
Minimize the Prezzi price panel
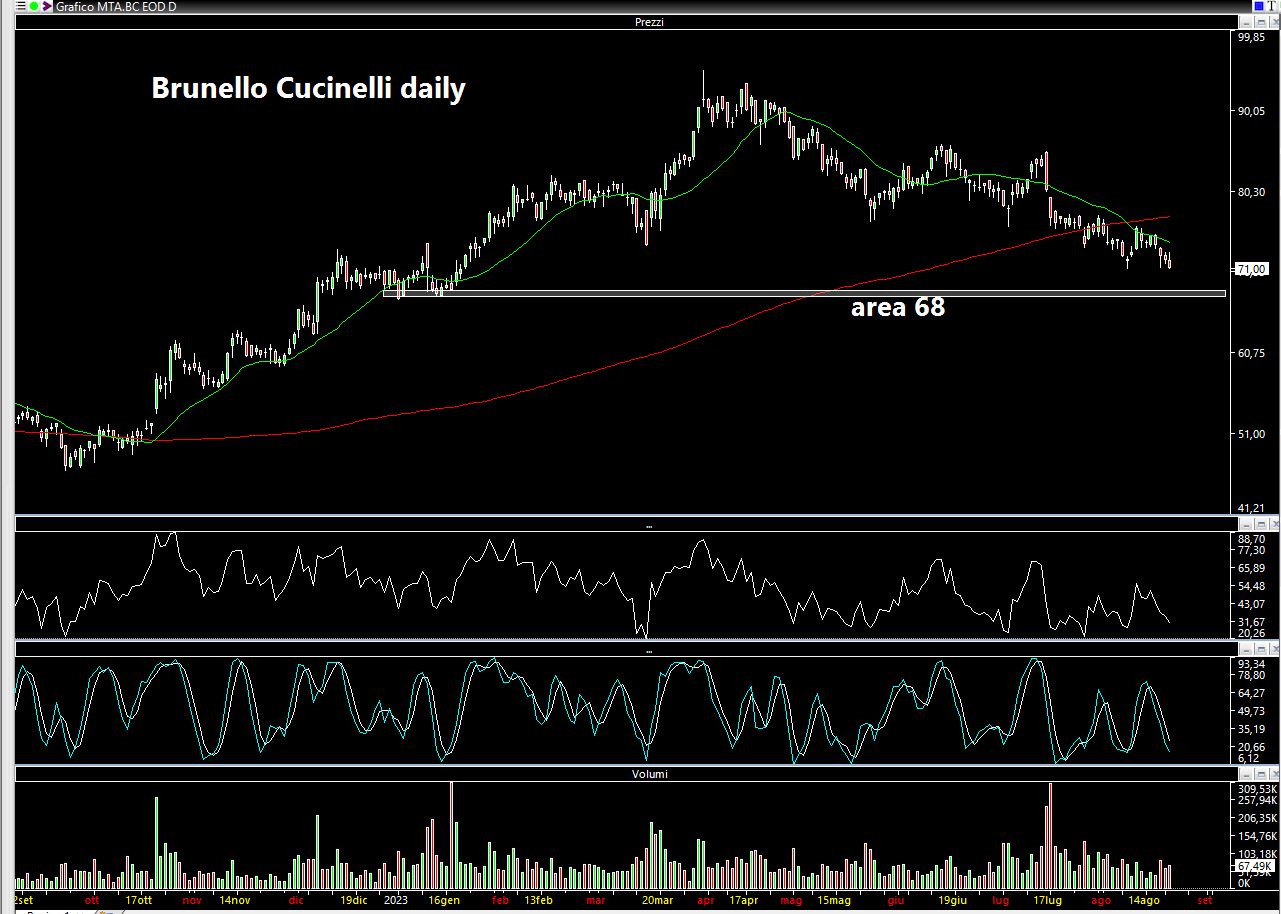[1246, 23]
